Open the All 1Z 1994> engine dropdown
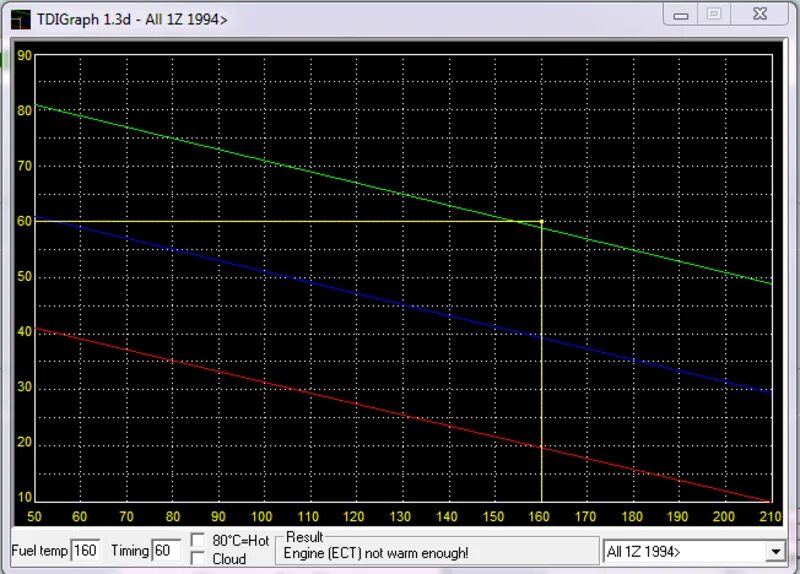 (x=776, y=552)
